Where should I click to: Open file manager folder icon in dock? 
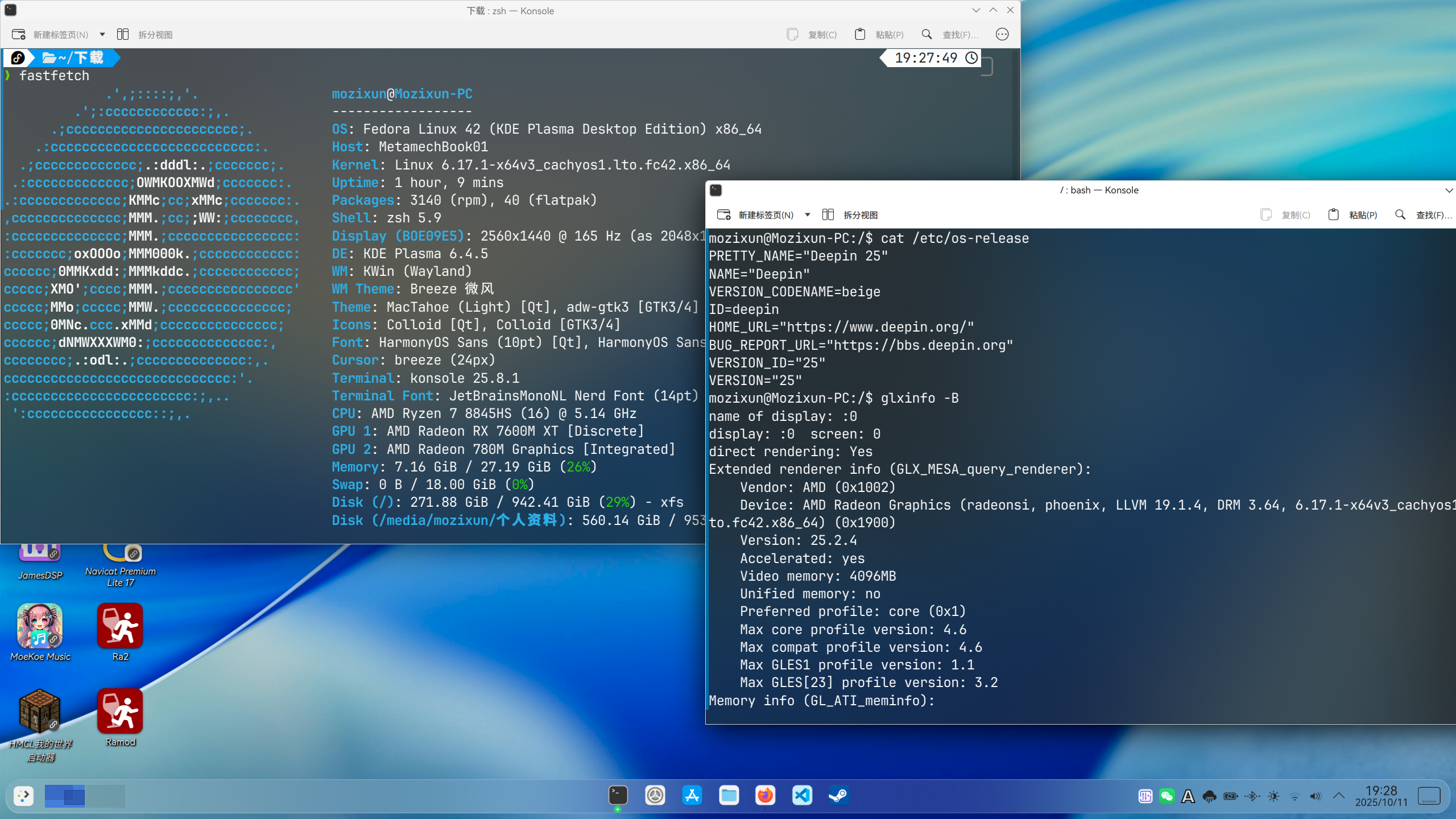pos(729,795)
